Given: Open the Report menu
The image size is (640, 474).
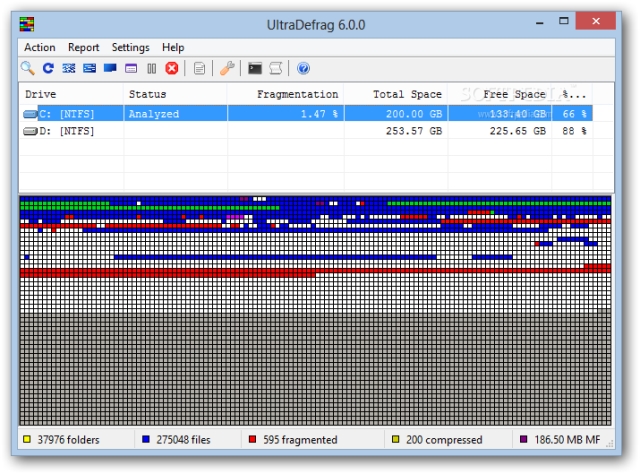Looking at the screenshot, I should [83, 47].
